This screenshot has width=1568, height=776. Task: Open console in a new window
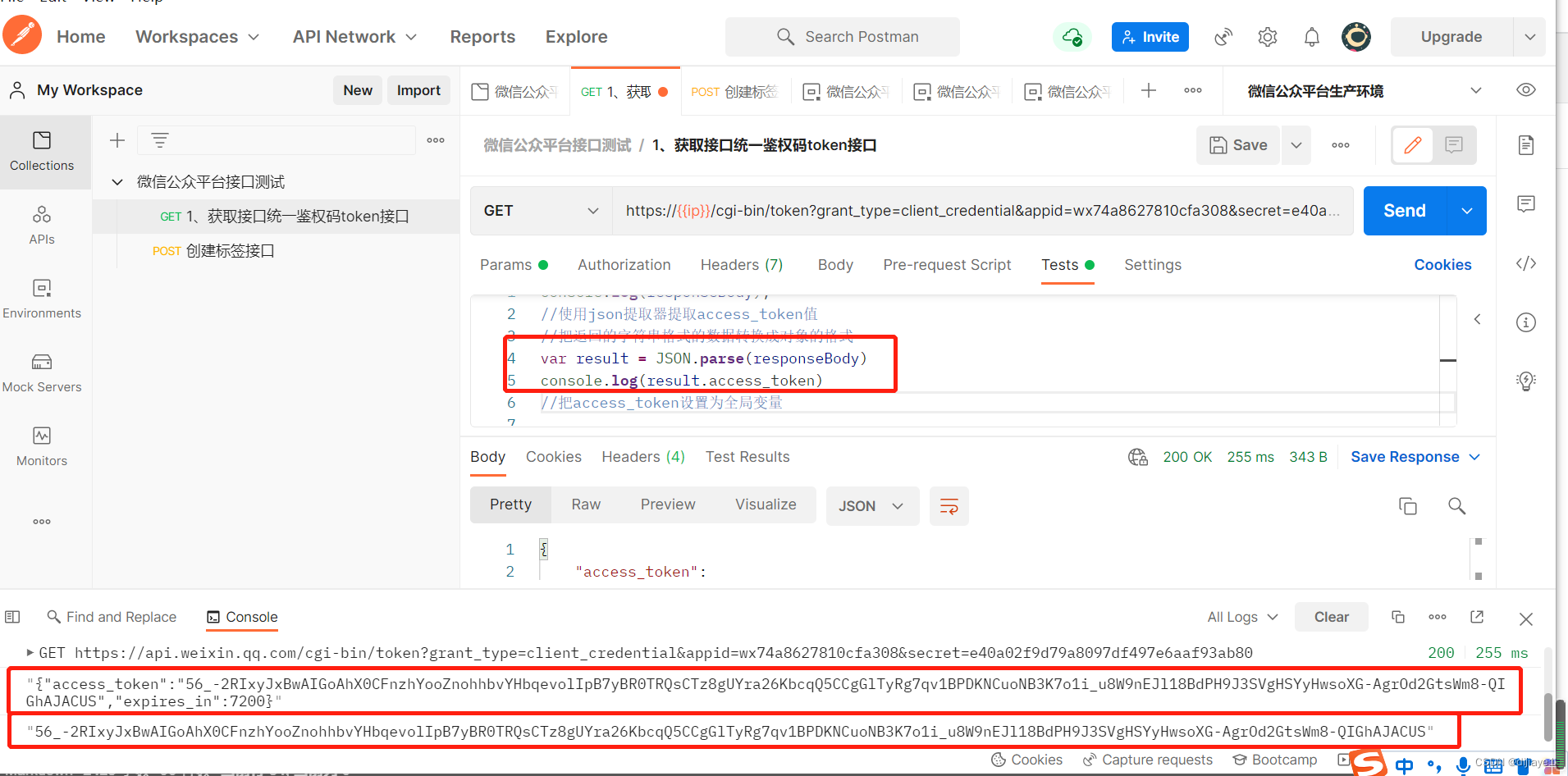[1477, 617]
